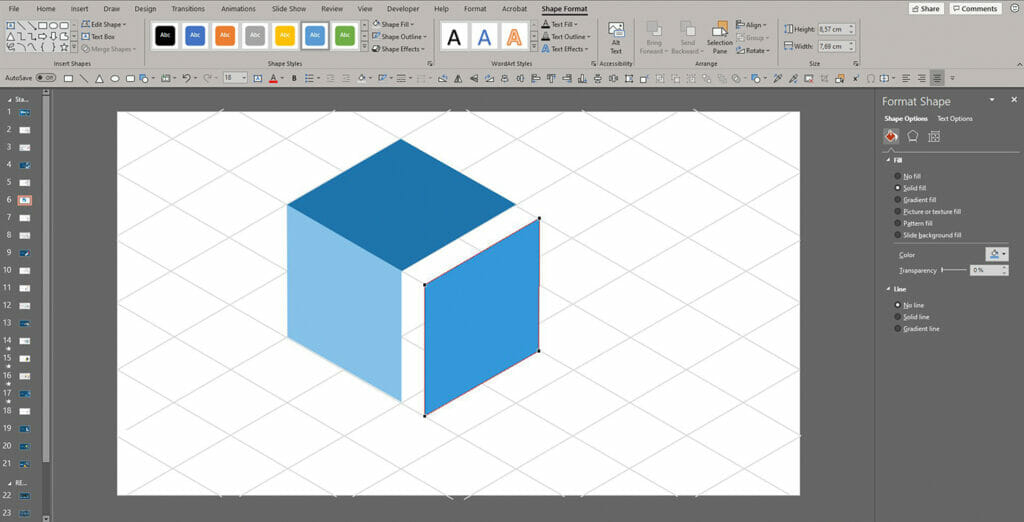Select the Gradient fill radio button
Image resolution: width=1024 pixels, height=522 pixels.
897,200
